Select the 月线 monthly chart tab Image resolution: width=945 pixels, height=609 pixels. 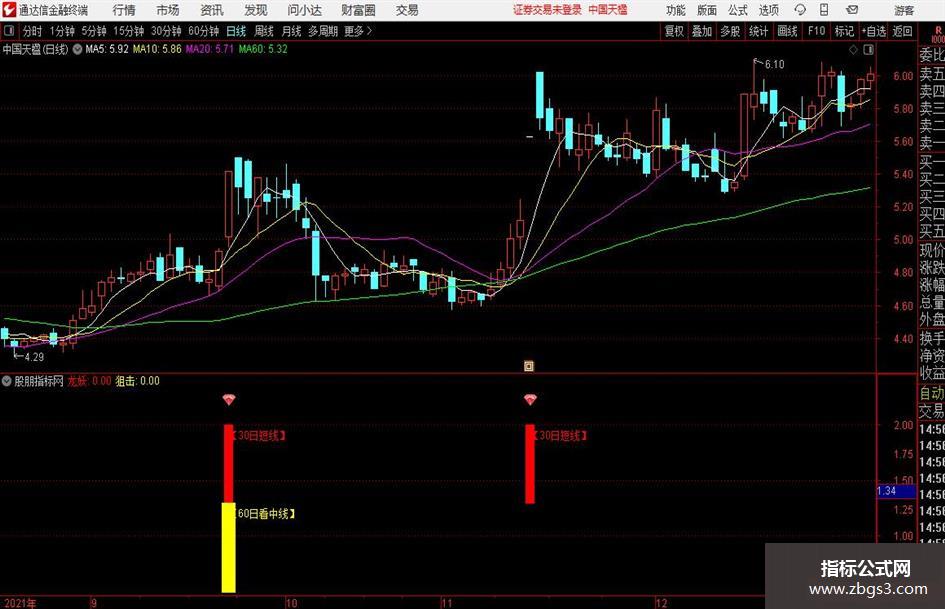click(292, 31)
